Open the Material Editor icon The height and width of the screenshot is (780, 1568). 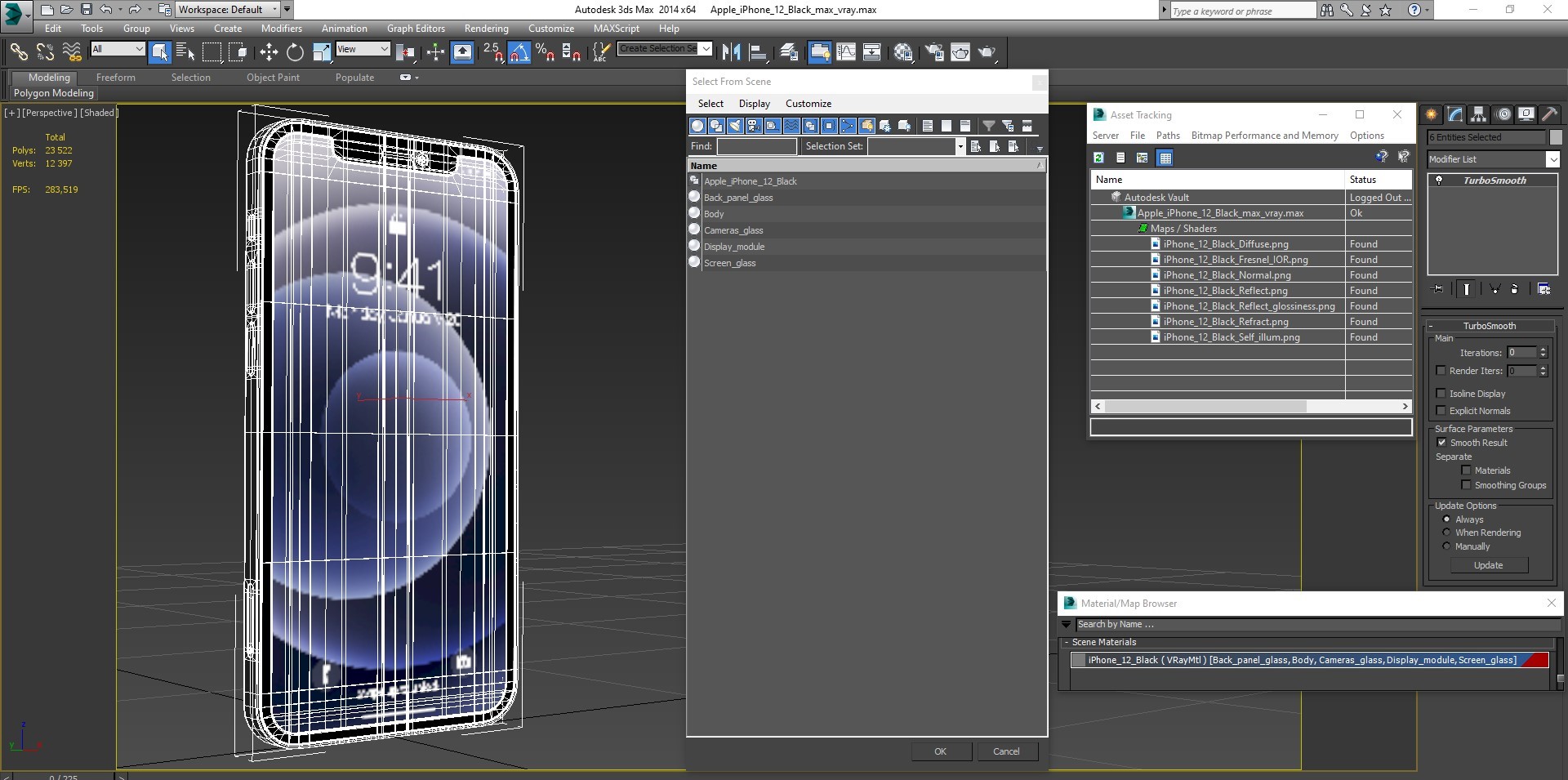(x=902, y=52)
